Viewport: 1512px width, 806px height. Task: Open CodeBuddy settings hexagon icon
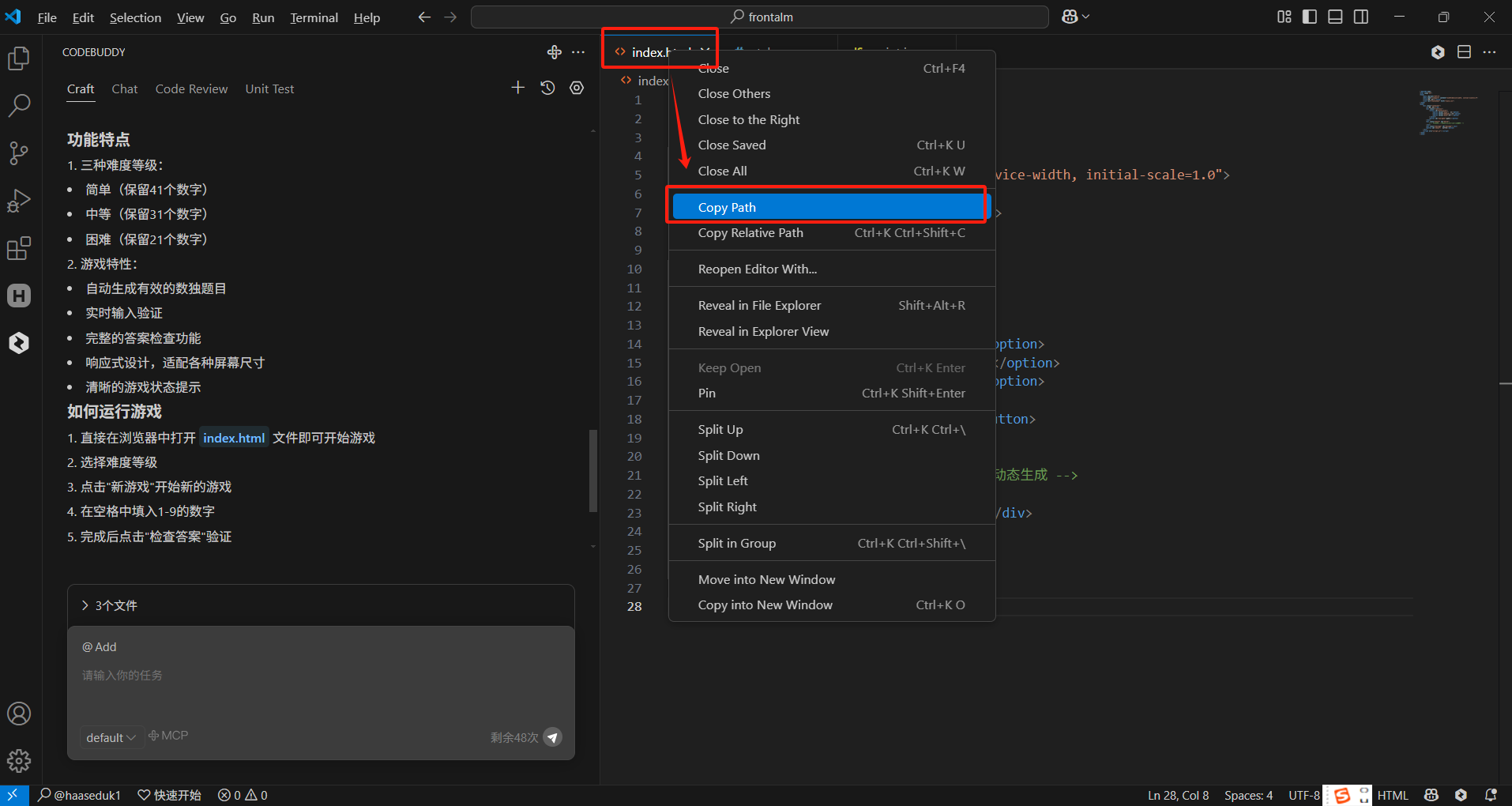point(577,88)
